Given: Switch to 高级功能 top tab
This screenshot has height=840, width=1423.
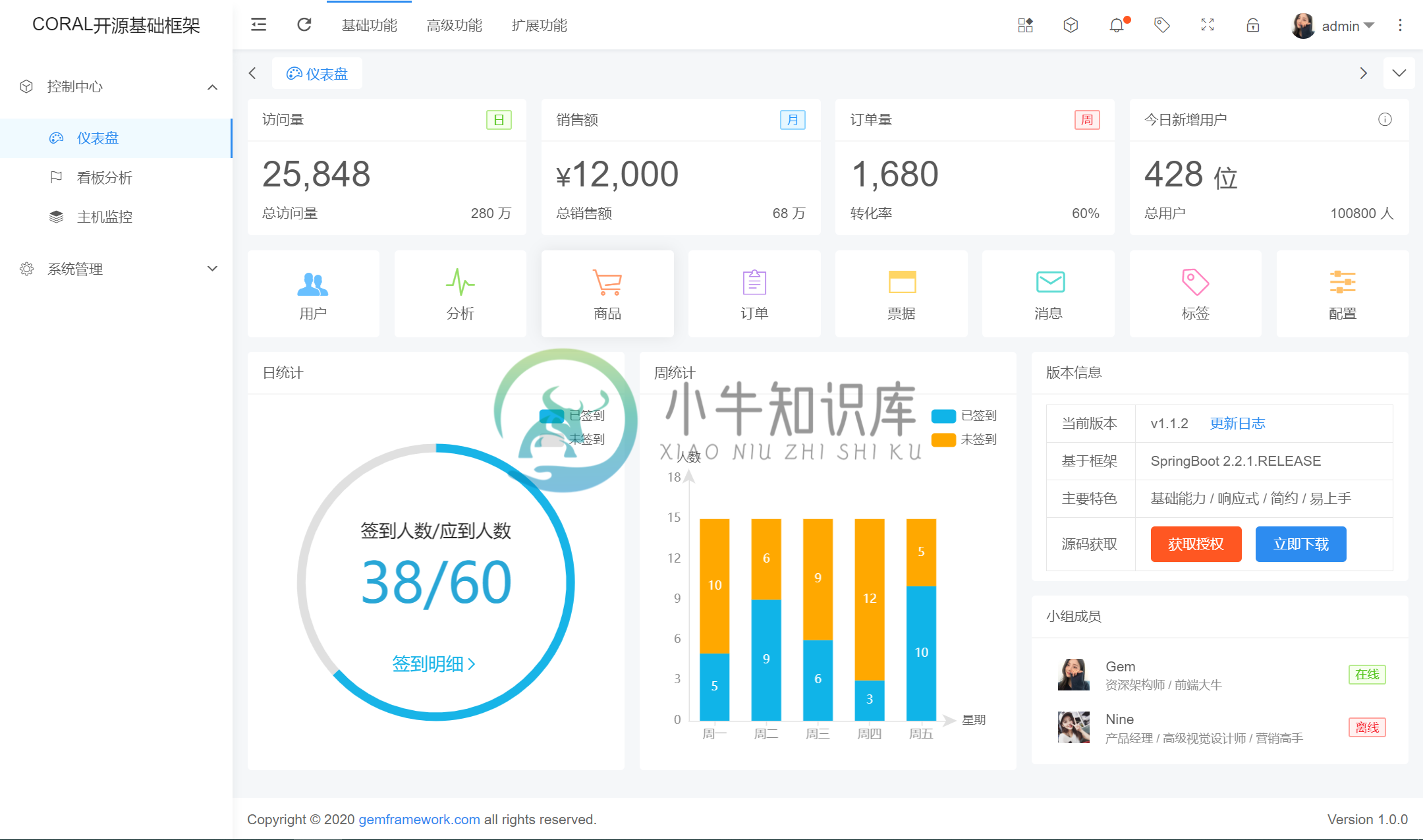Looking at the screenshot, I should click(x=455, y=25).
